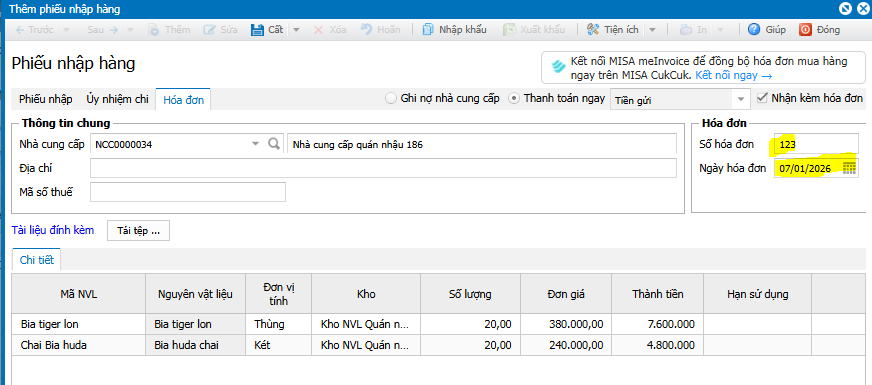Close window with title bar X
The image size is (872, 385).
(863, 8)
